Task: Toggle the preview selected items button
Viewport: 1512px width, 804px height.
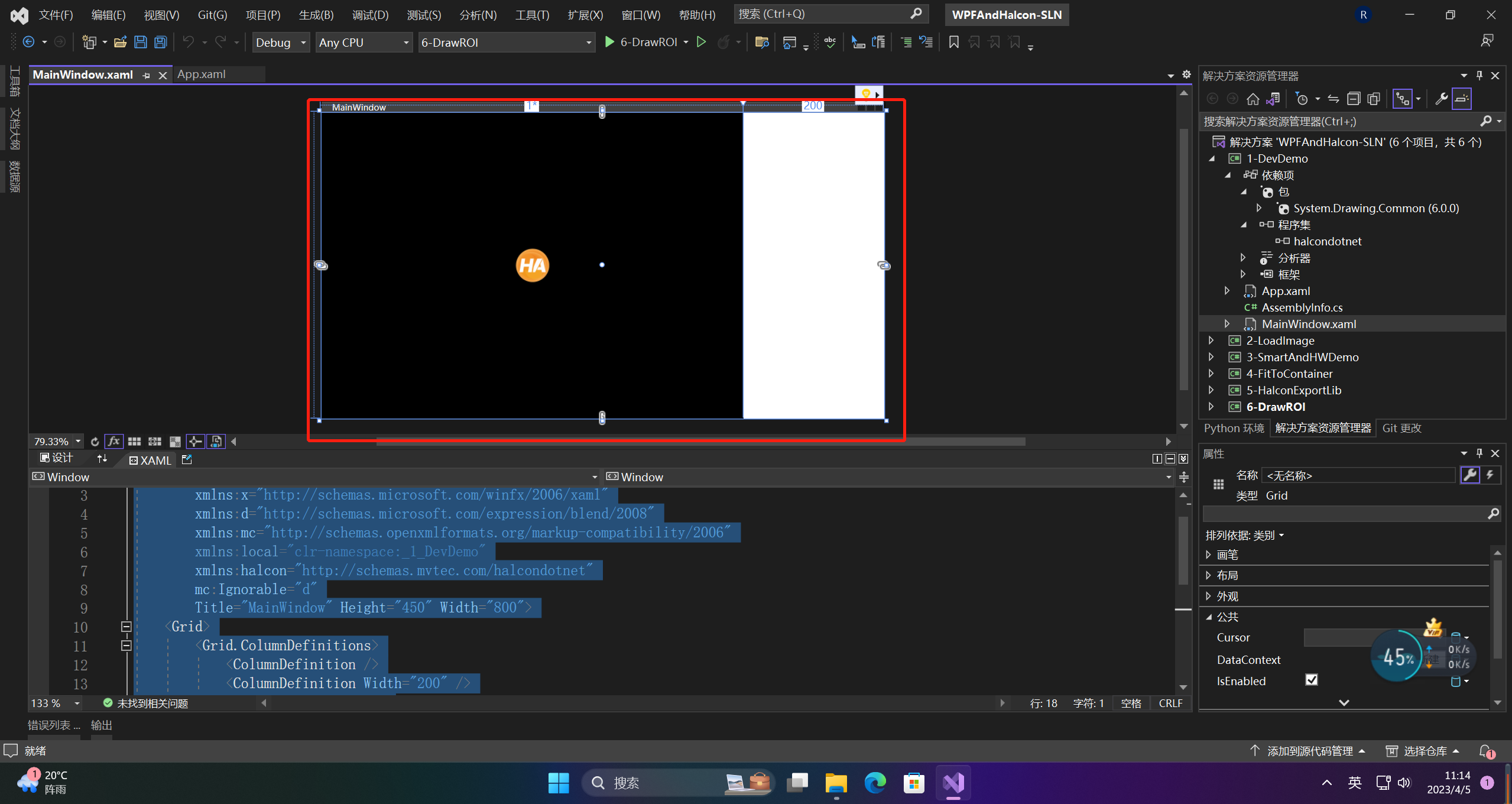Action: (x=1461, y=99)
